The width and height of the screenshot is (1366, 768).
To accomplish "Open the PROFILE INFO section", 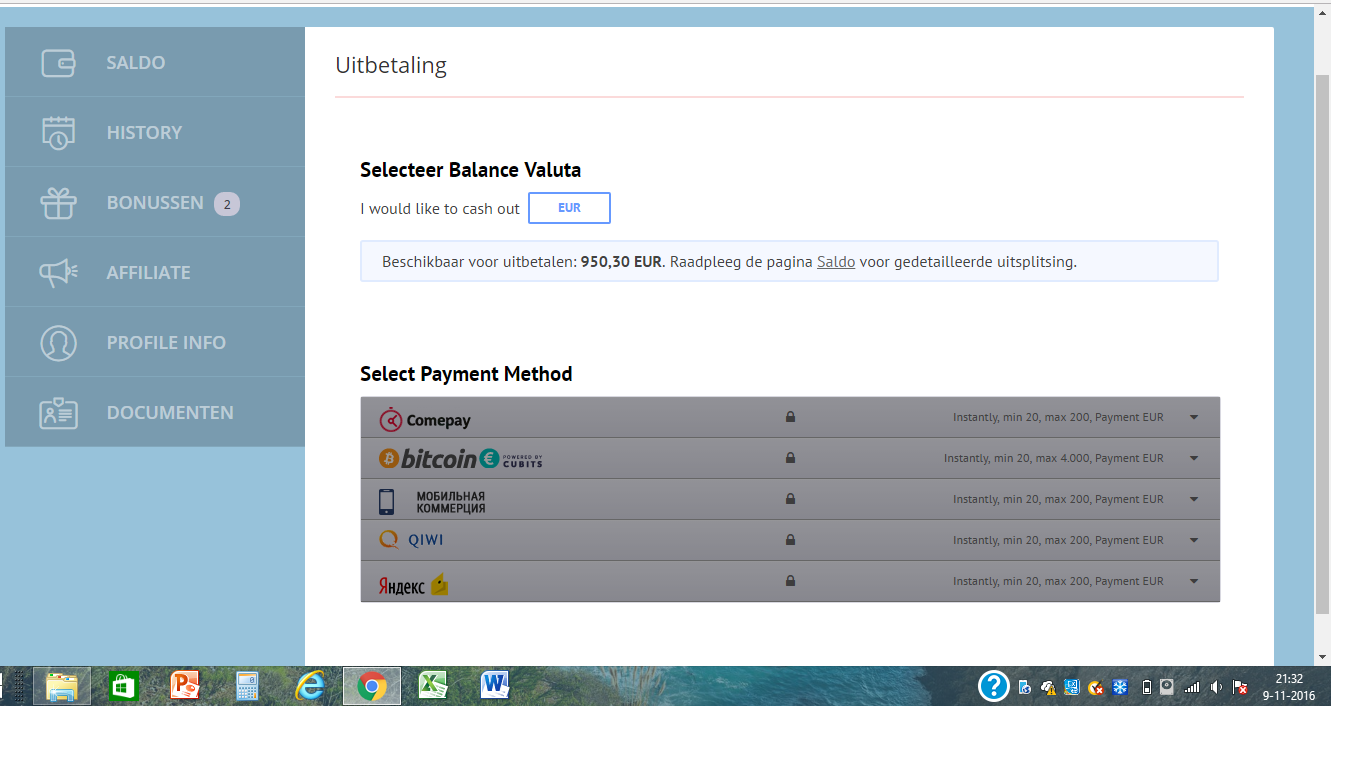I will click(155, 342).
